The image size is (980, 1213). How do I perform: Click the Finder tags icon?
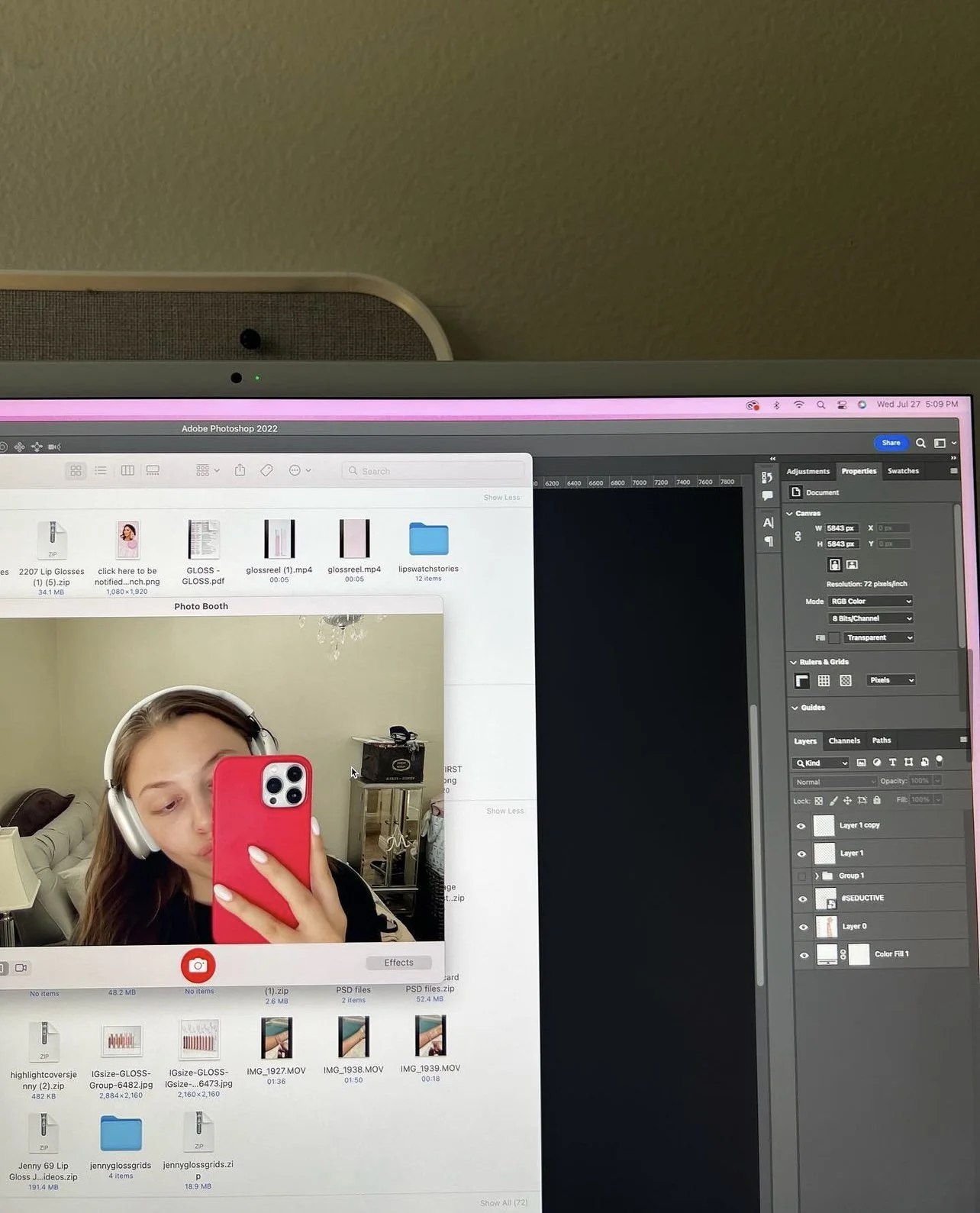click(x=266, y=470)
